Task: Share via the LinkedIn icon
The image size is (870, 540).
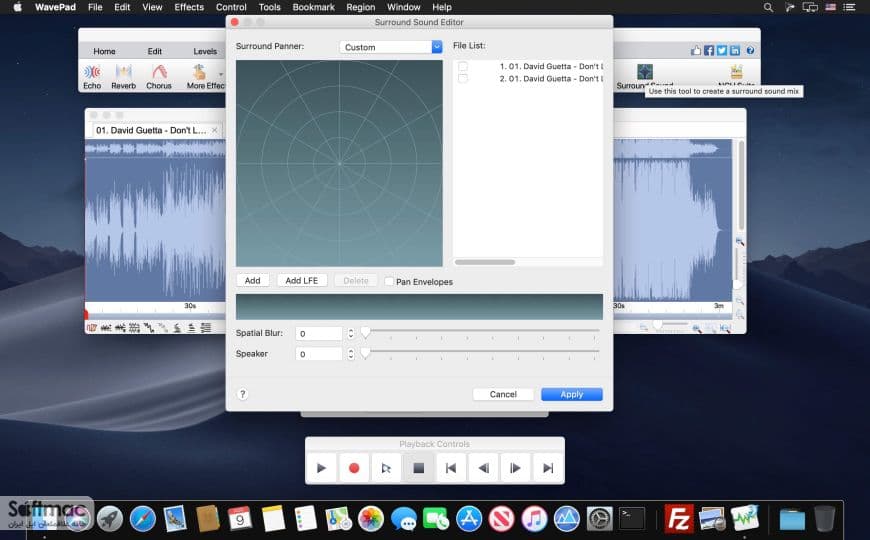Action: point(735,51)
